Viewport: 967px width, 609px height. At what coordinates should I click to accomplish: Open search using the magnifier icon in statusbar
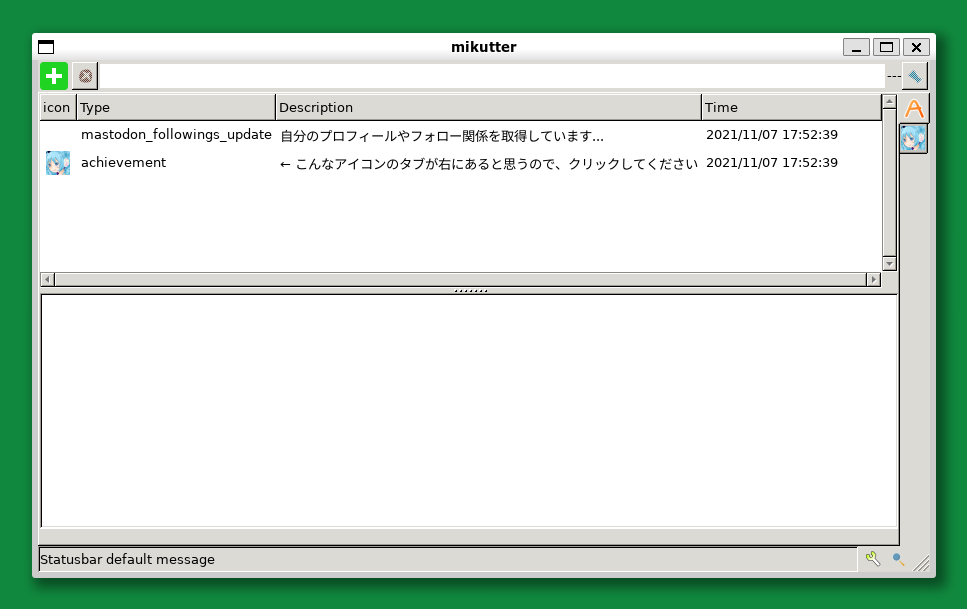(896, 559)
